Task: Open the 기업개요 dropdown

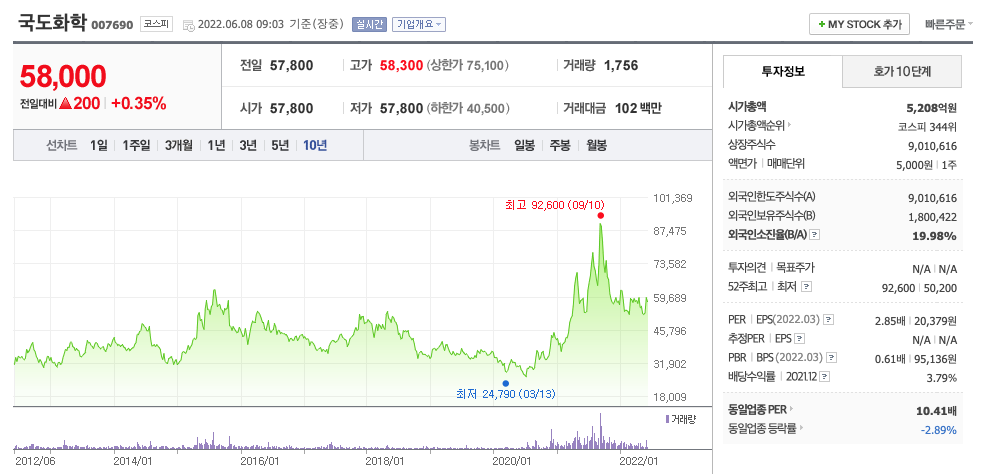Action: [419, 24]
